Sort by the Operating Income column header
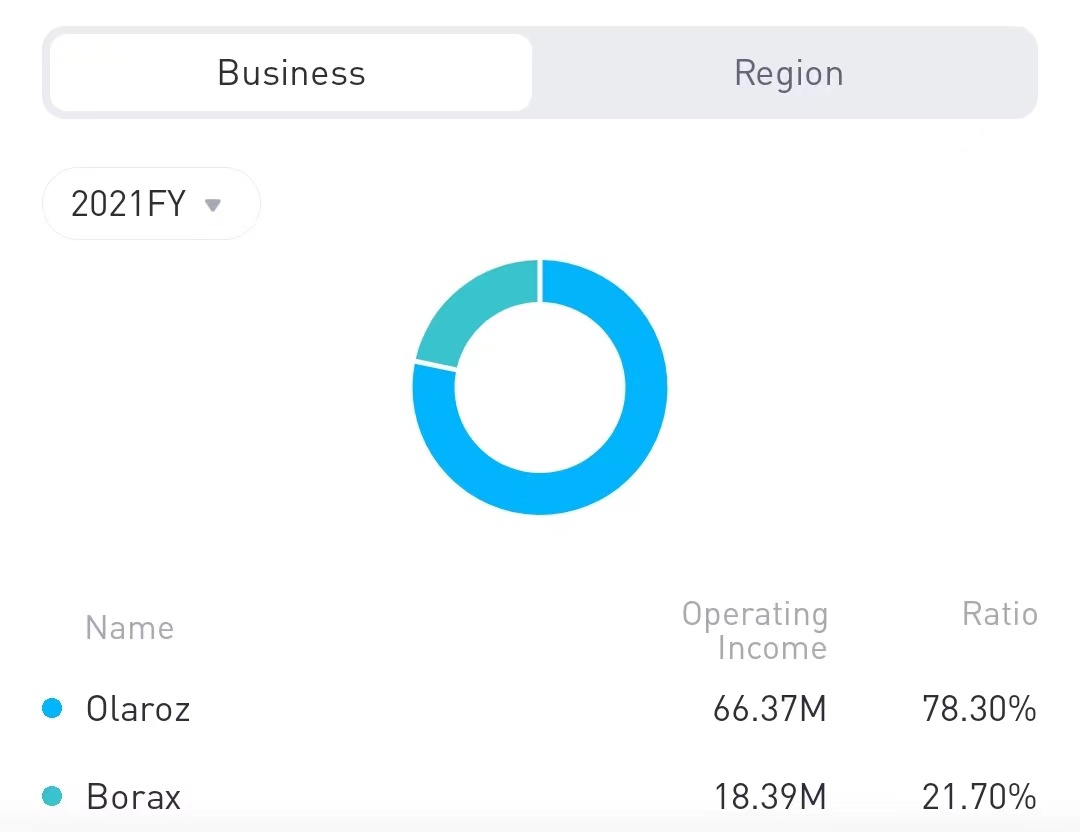1080x832 pixels. 755,631
